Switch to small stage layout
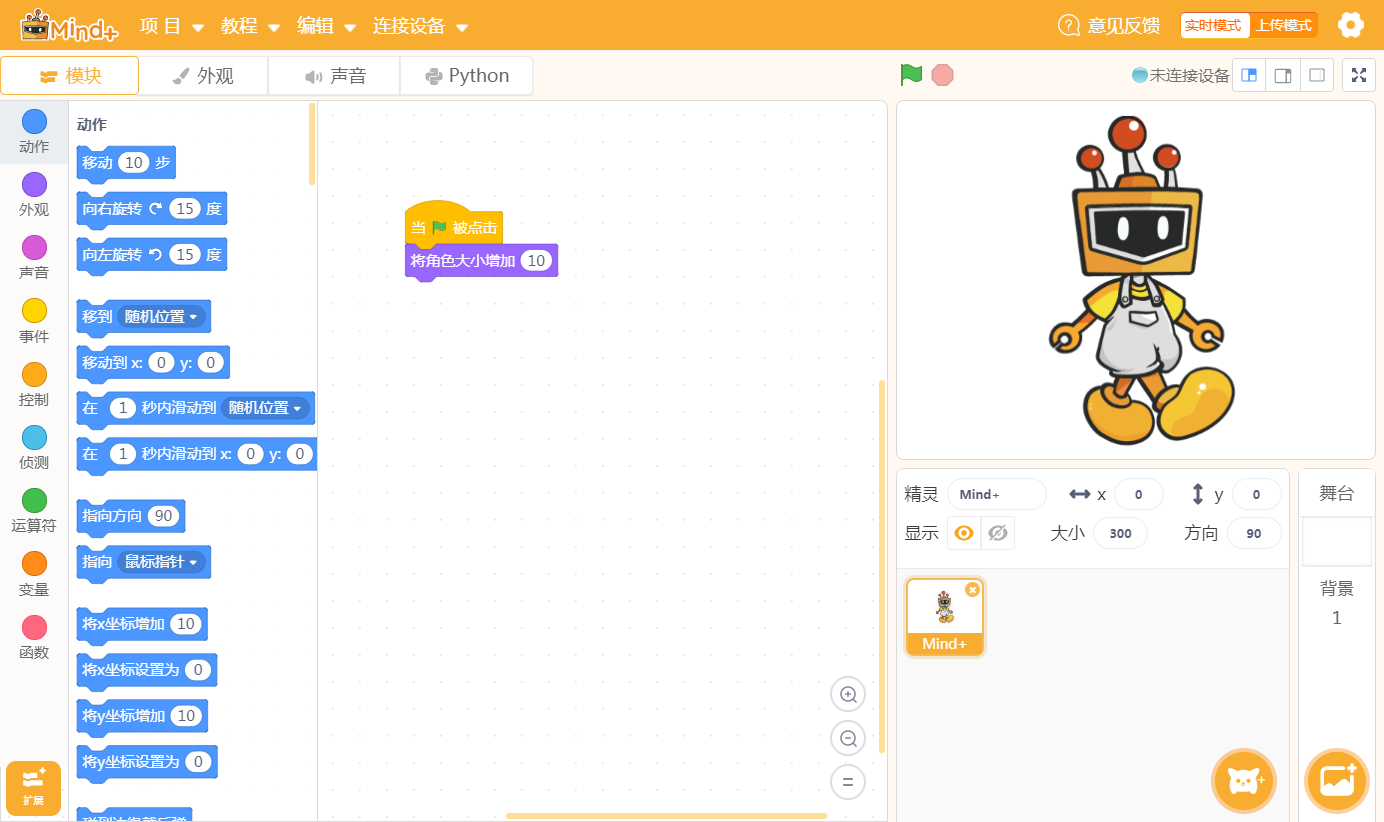Viewport: 1384px width, 822px height. (x=1249, y=75)
